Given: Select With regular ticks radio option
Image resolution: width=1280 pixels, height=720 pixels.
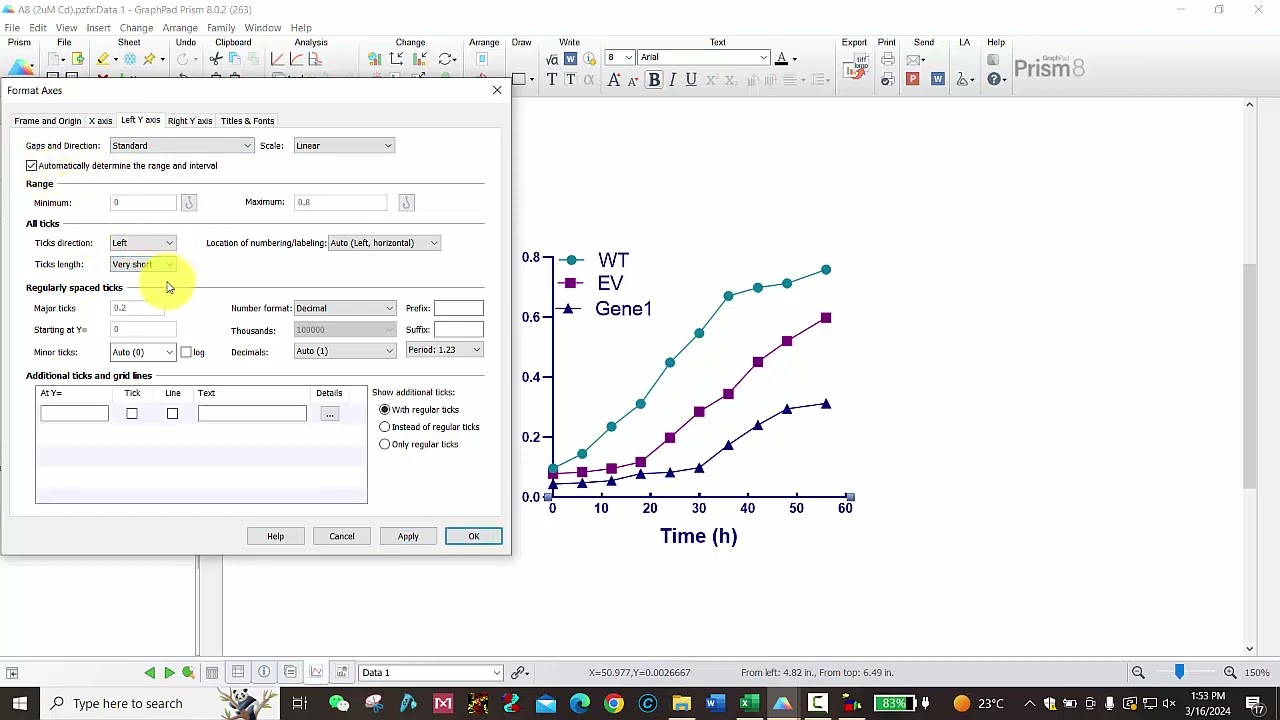Looking at the screenshot, I should point(385,410).
